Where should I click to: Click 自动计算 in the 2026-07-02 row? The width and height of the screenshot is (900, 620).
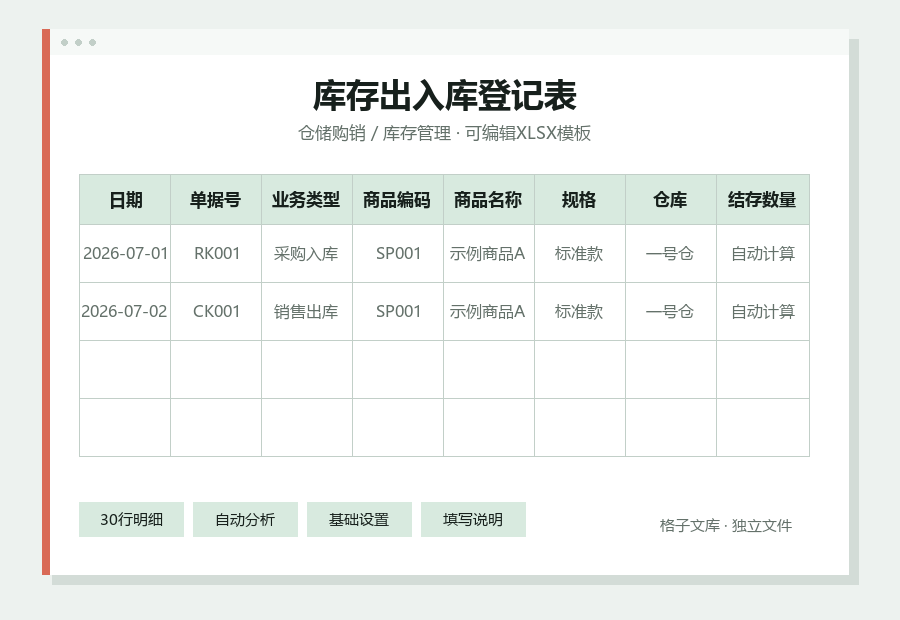tap(763, 312)
